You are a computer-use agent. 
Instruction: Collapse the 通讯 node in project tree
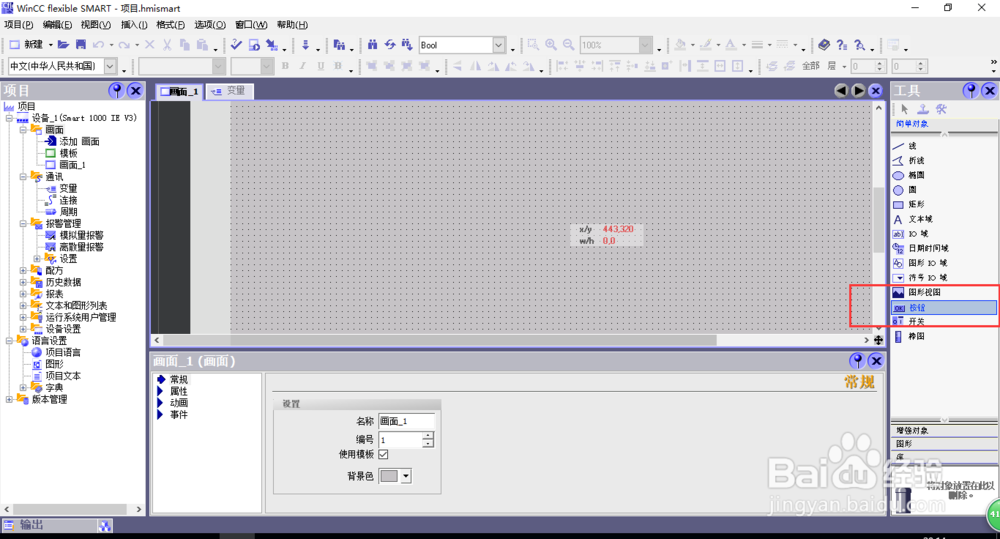(23, 177)
